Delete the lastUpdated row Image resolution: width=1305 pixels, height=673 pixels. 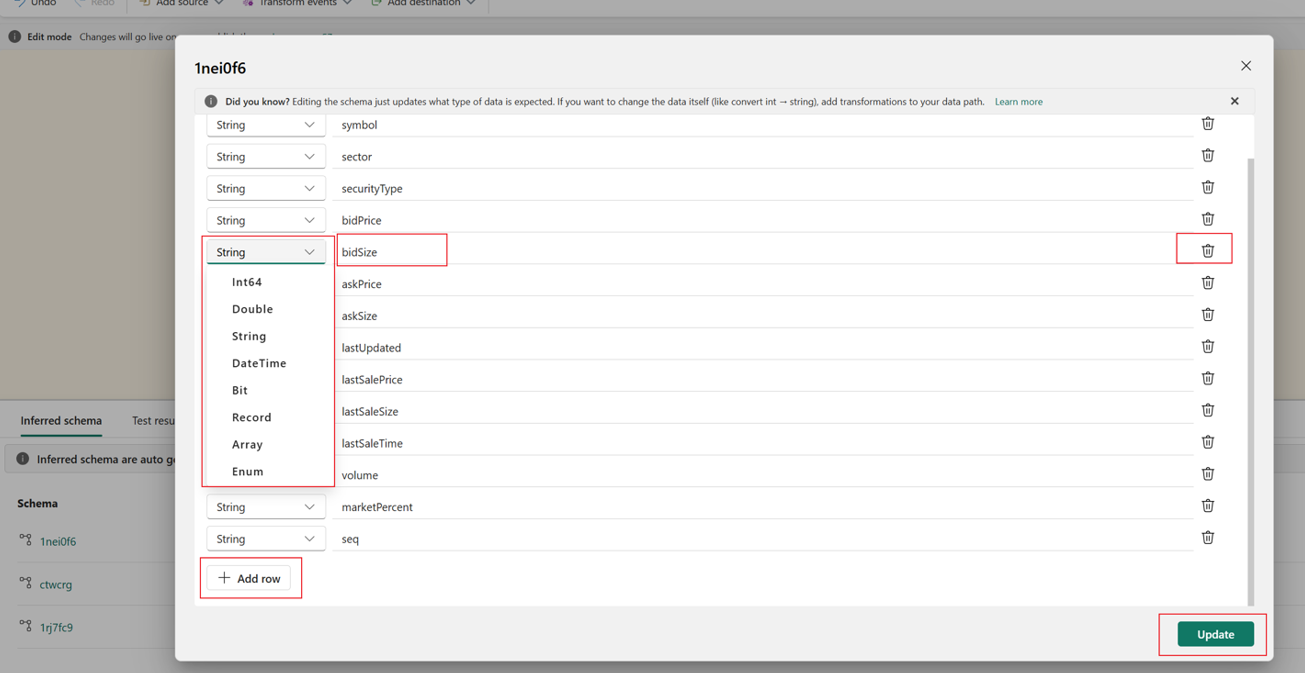(x=1208, y=347)
